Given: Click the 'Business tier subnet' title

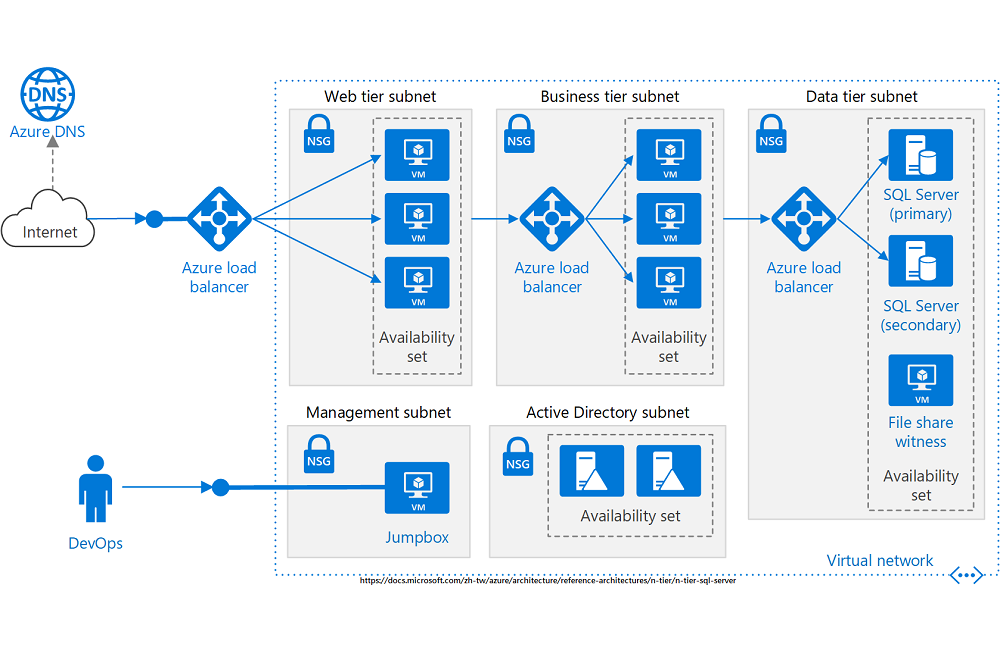Looking at the screenshot, I should (610, 96).
